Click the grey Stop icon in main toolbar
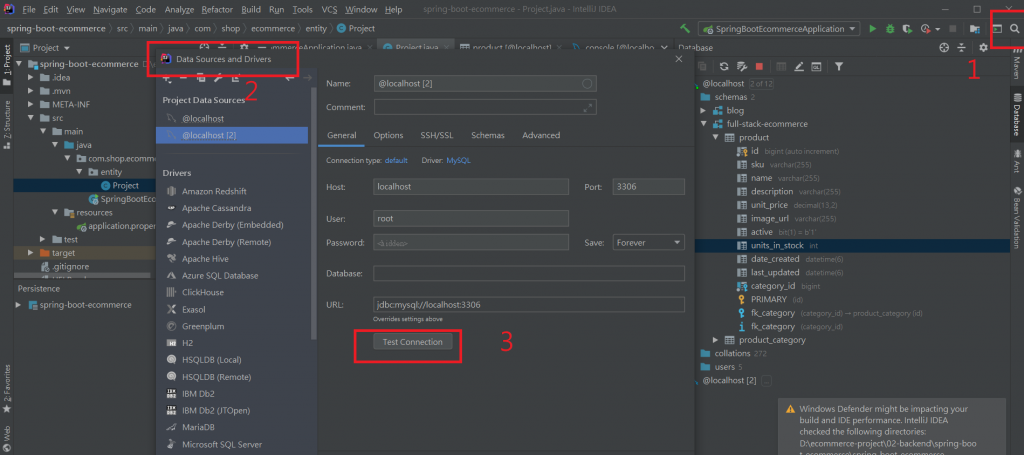The width and height of the screenshot is (1024, 455). 953,29
